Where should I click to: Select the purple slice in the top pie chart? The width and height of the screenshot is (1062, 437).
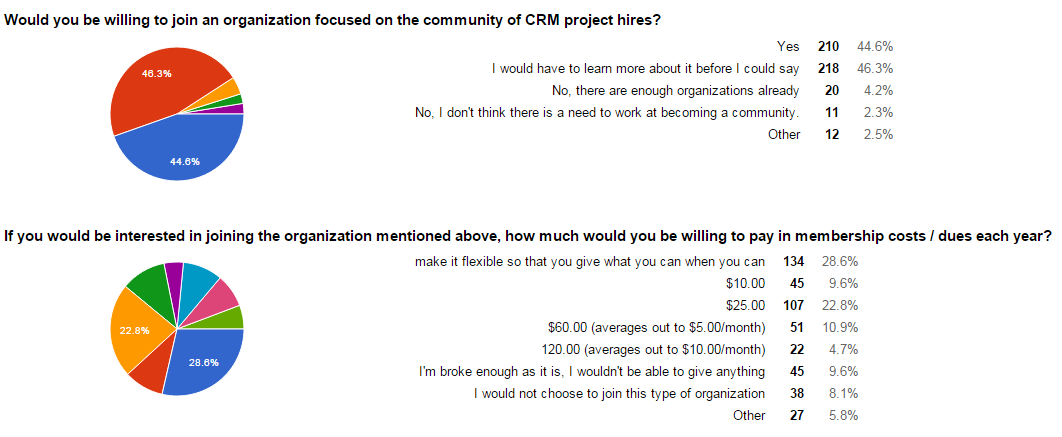[x=237, y=109]
